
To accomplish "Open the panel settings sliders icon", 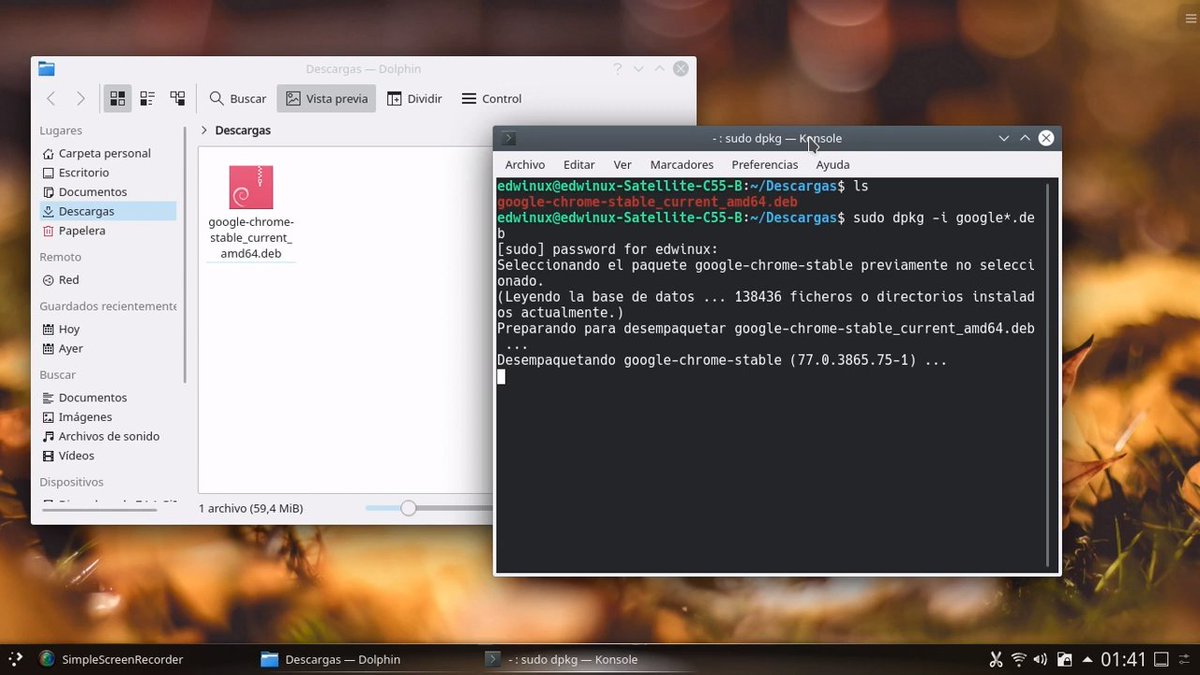I will pyautogui.click(x=1186, y=659).
